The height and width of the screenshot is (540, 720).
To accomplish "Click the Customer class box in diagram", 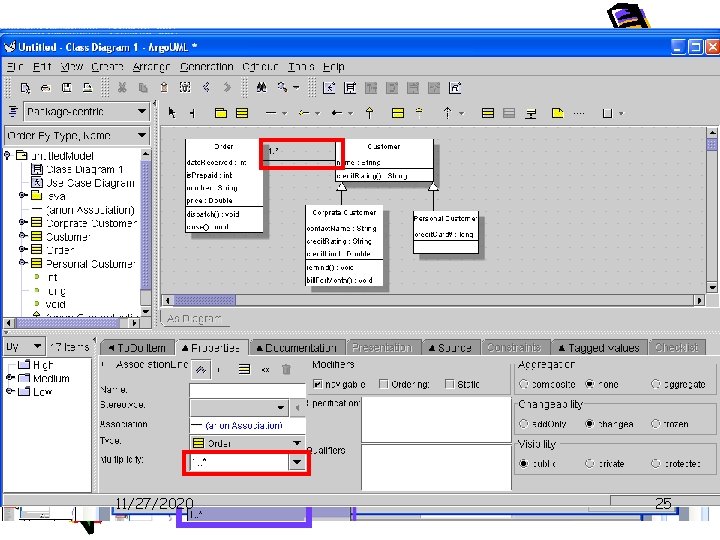I will pos(384,160).
